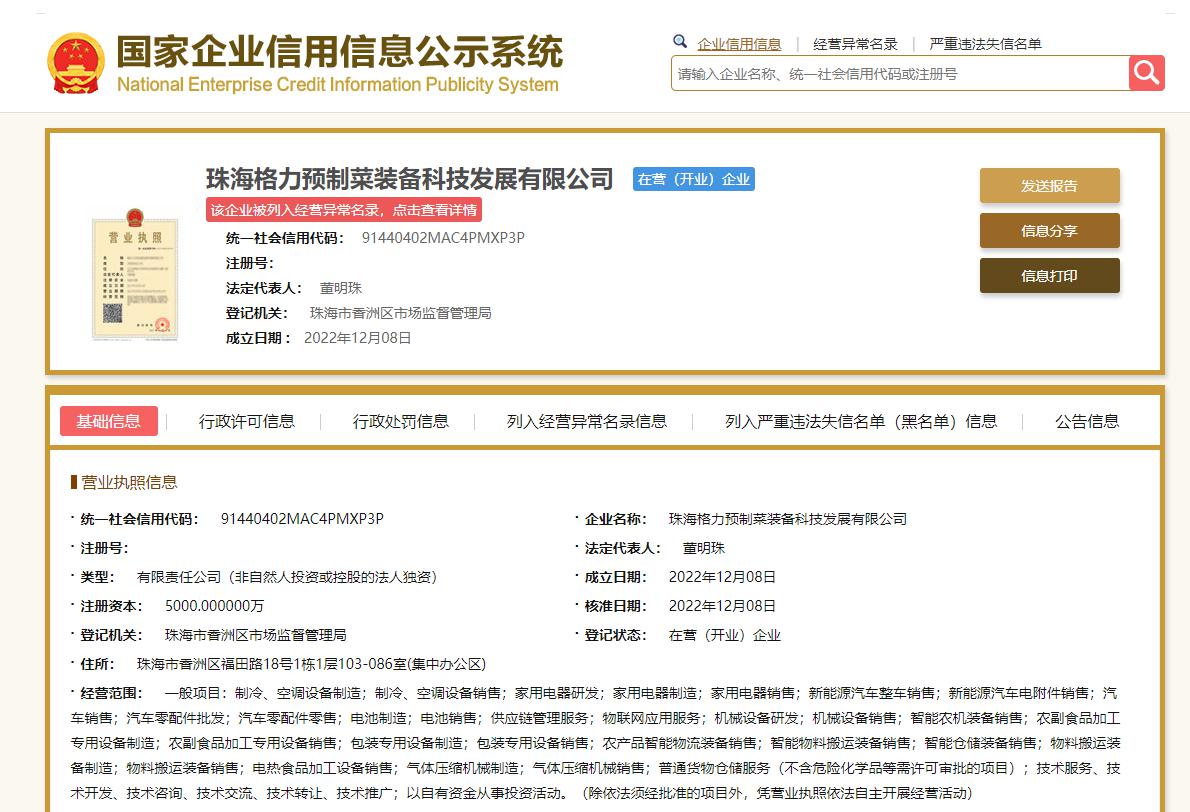Click the 核准日期 value 2022年12月08日

(x=722, y=606)
